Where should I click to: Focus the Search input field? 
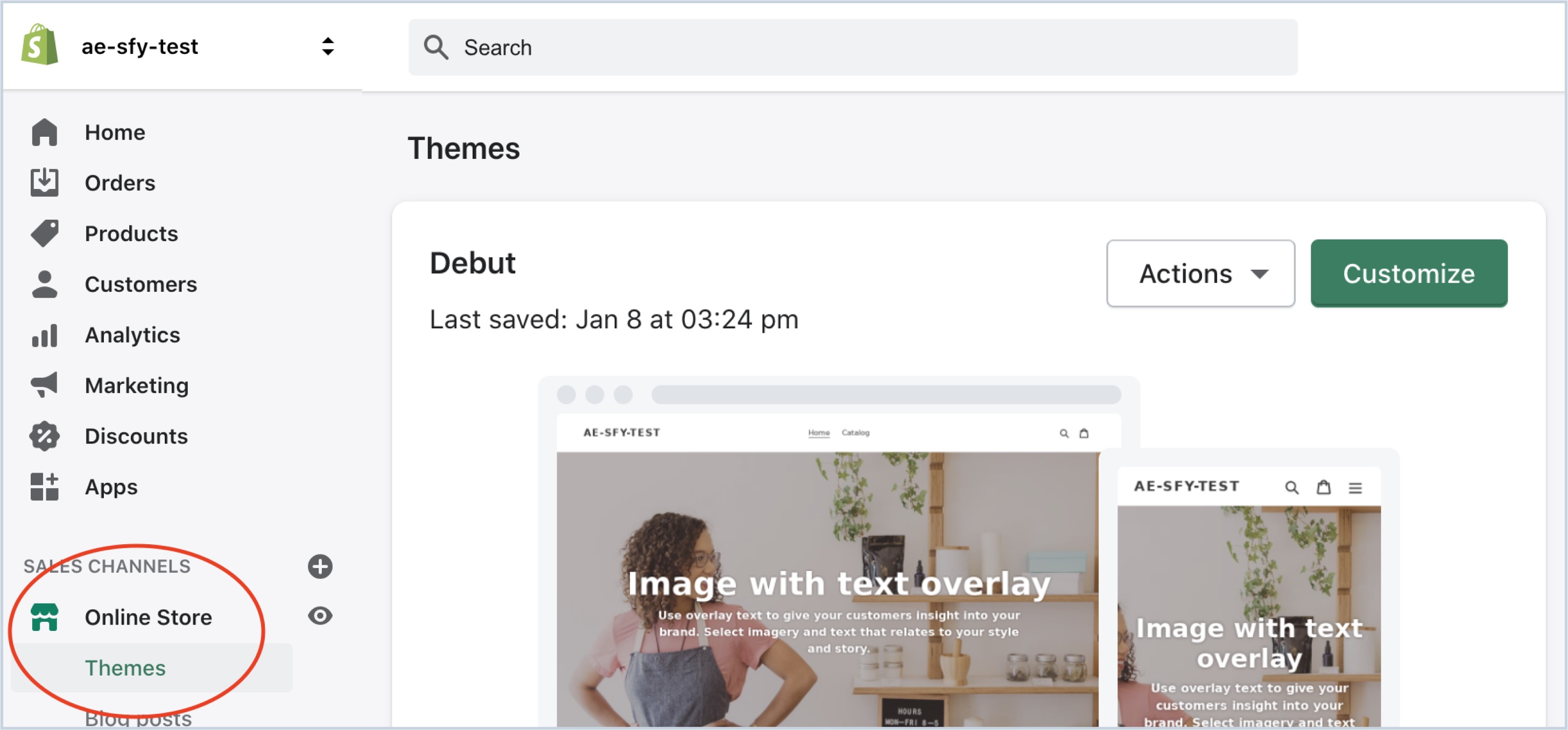pos(853,47)
